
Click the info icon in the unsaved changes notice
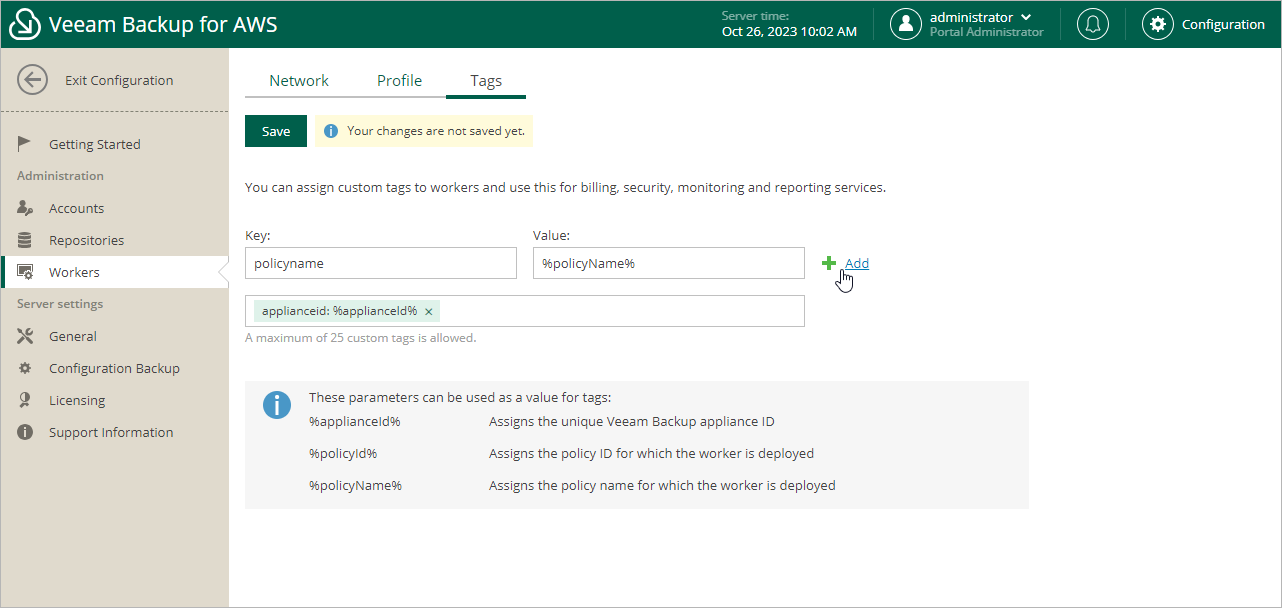331,131
